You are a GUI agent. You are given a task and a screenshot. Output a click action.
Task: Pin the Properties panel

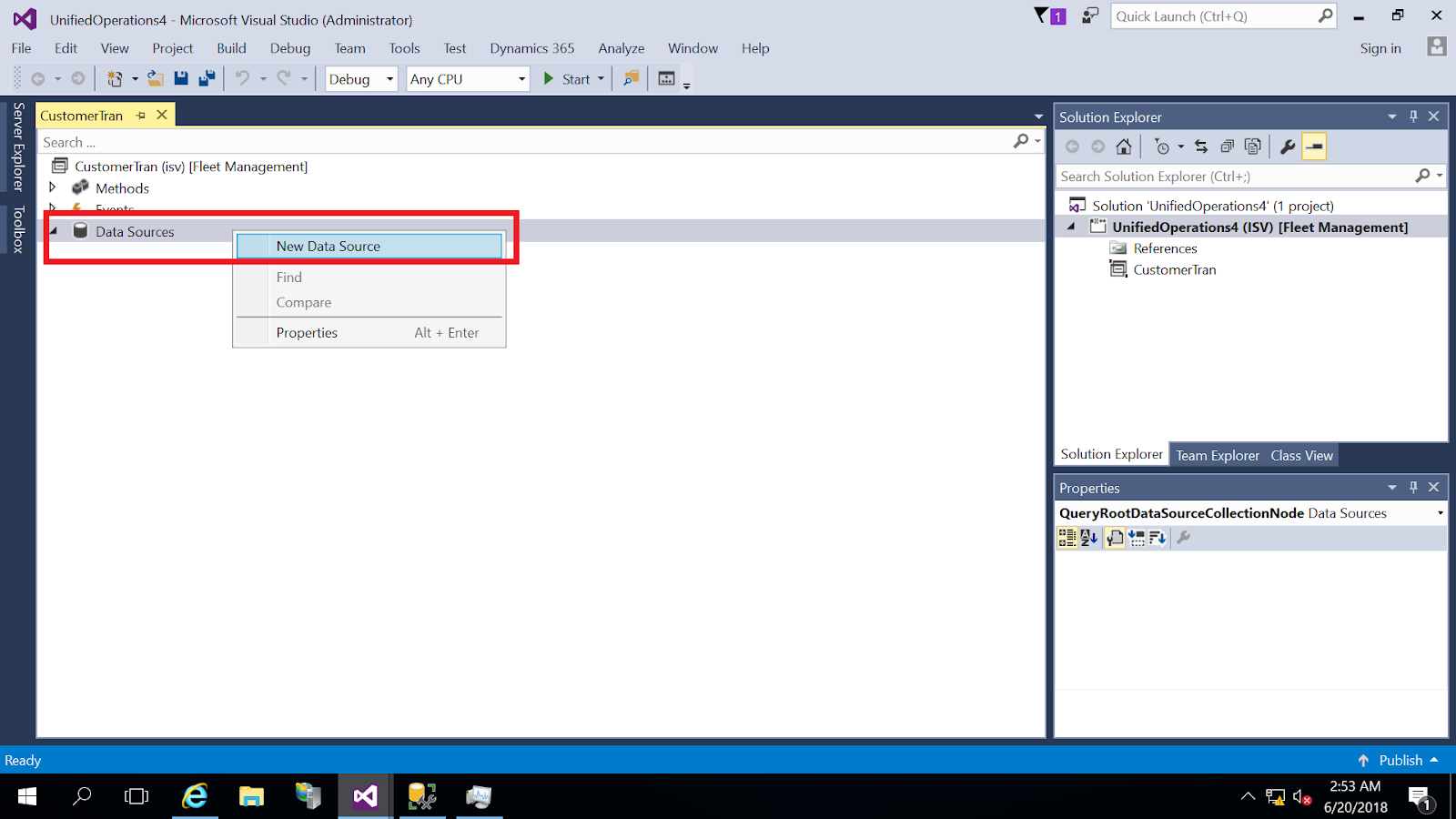pyautogui.click(x=1413, y=488)
